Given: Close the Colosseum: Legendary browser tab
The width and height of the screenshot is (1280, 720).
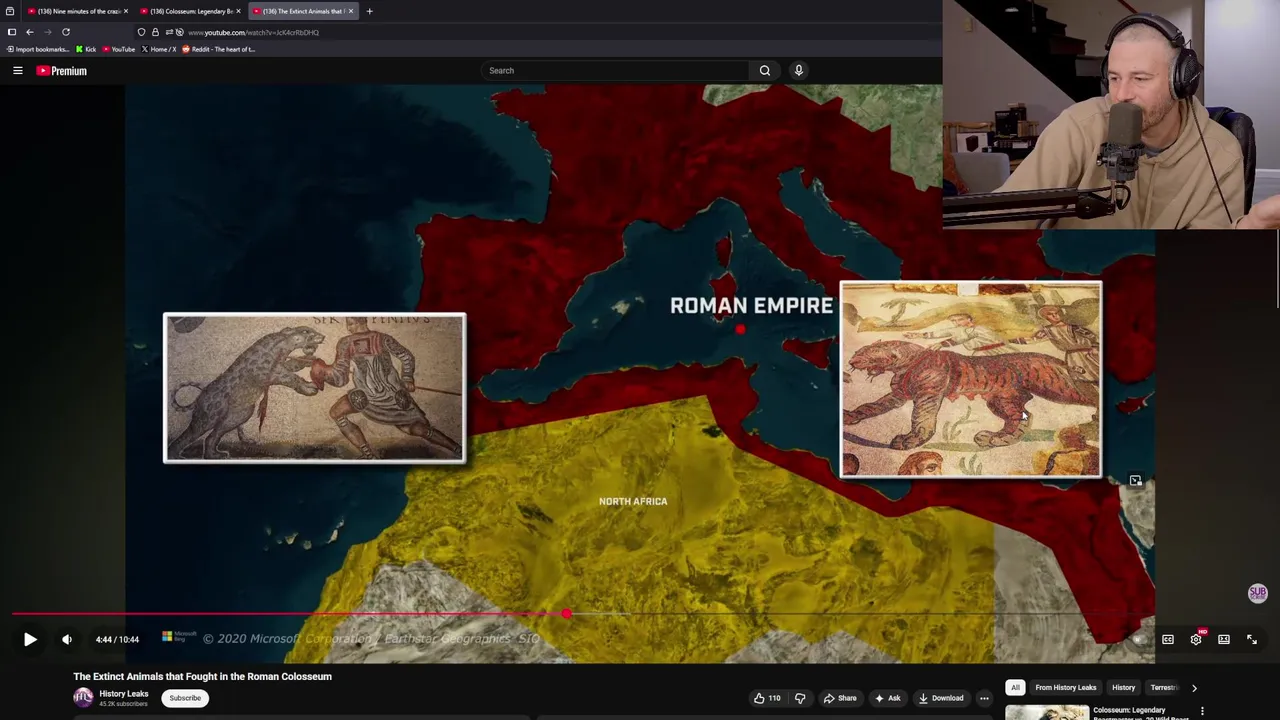Looking at the screenshot, I should (x=238, y=11).
